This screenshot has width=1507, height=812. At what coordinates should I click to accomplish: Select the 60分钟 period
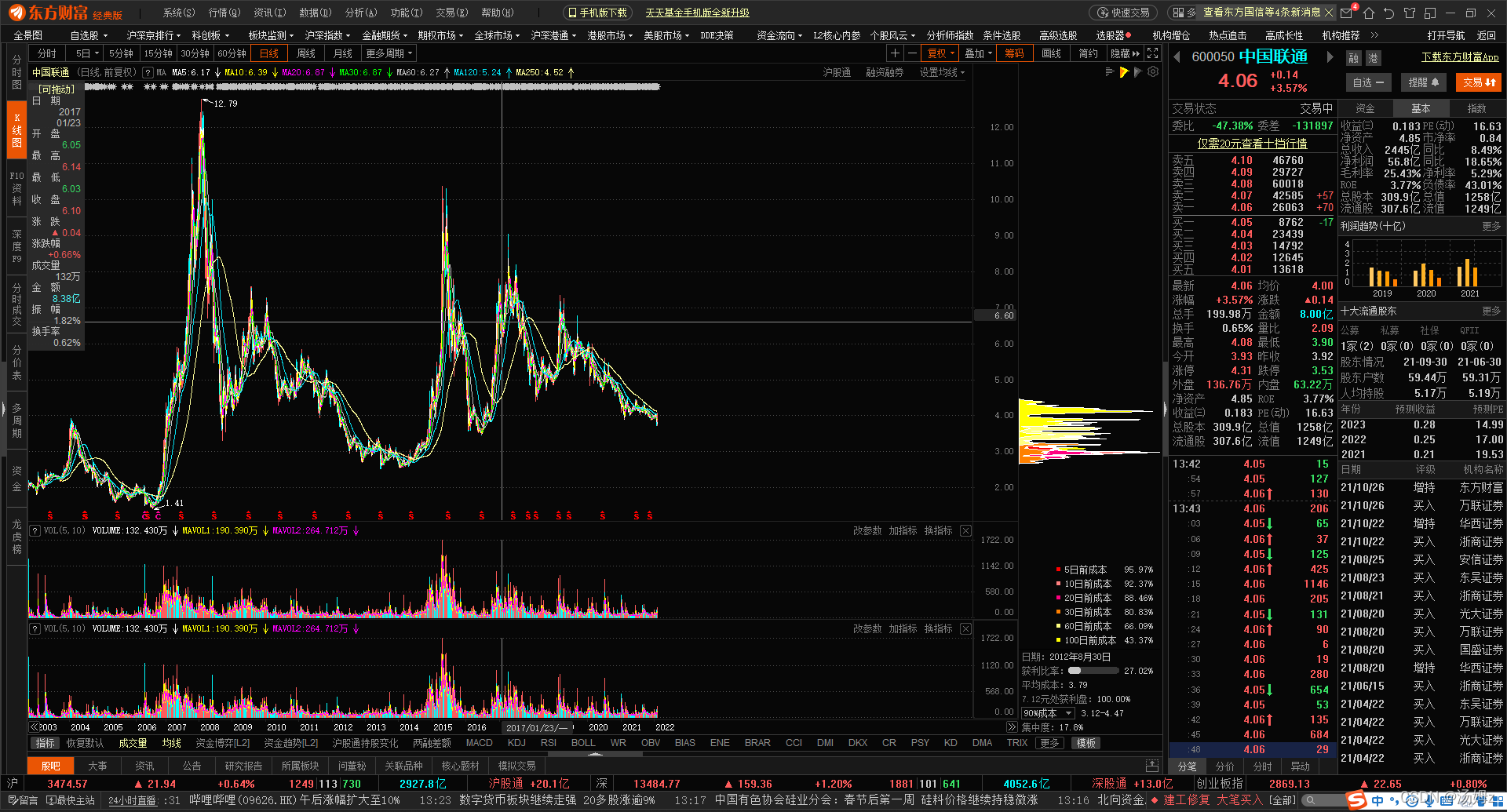pos(232,53)
